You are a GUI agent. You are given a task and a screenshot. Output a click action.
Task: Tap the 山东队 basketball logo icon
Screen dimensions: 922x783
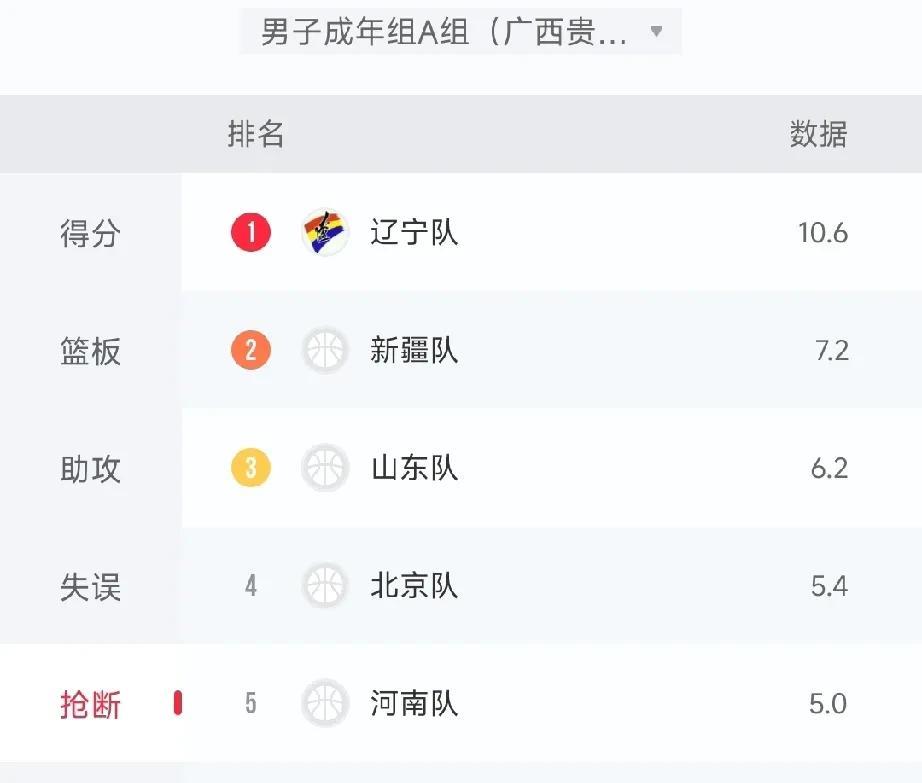coord(325,468)
